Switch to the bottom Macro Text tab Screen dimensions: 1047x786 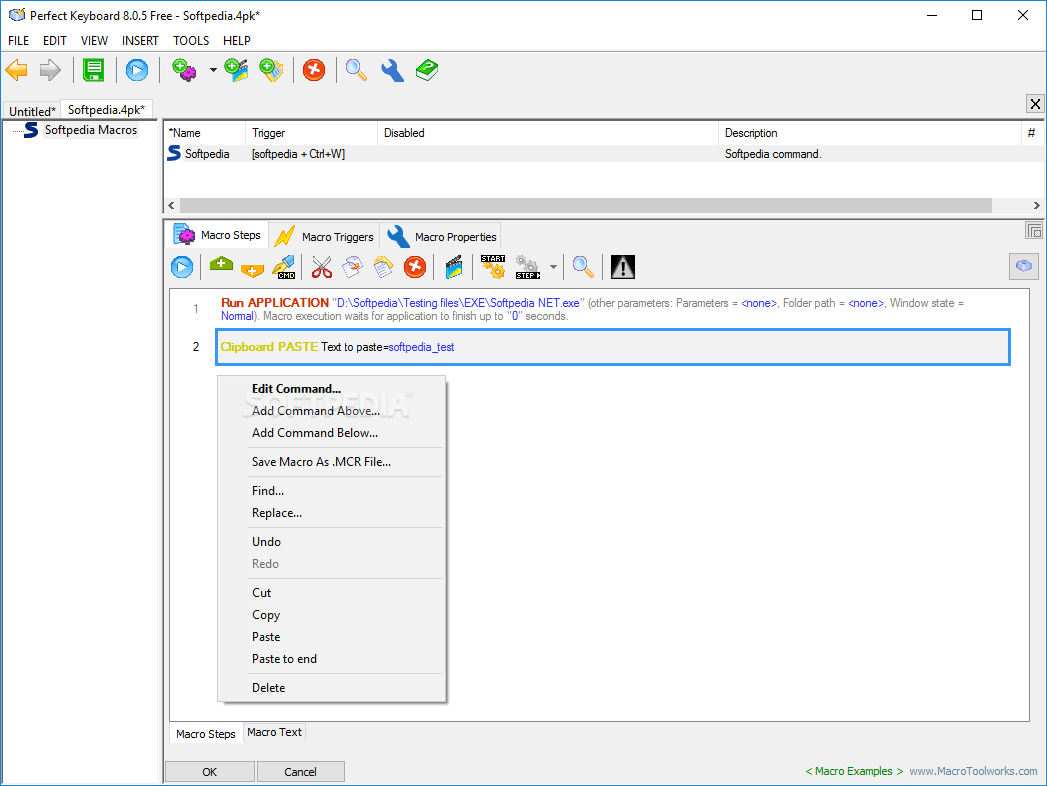click(x=274, y=733)
